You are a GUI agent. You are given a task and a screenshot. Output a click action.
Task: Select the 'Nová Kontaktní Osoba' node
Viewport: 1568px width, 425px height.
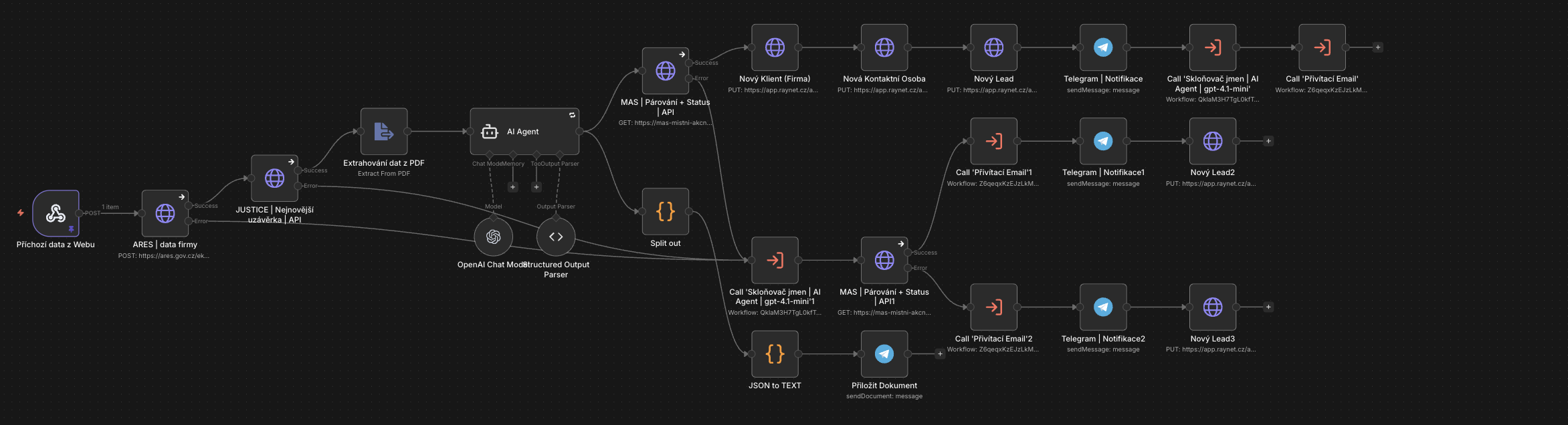[x=884, y=47]
